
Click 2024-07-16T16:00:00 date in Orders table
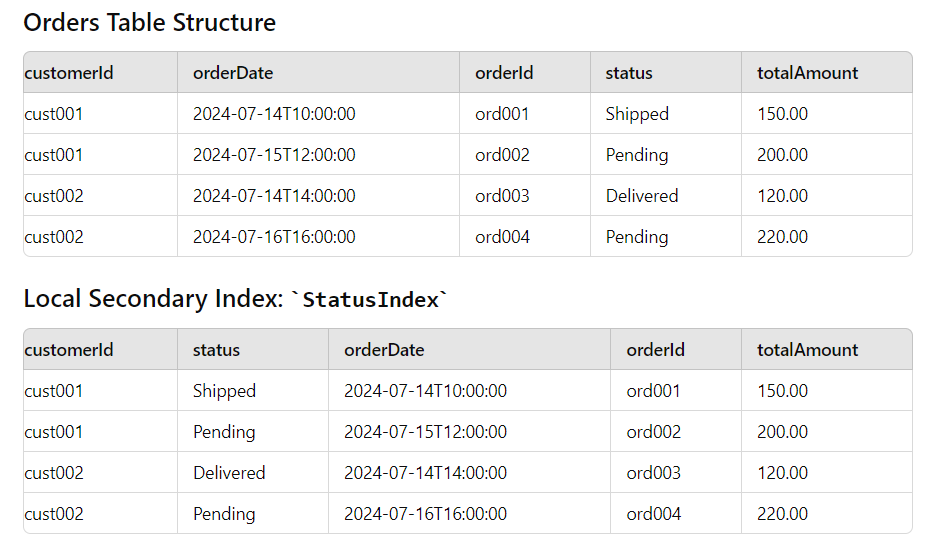(x=274, y=237)
